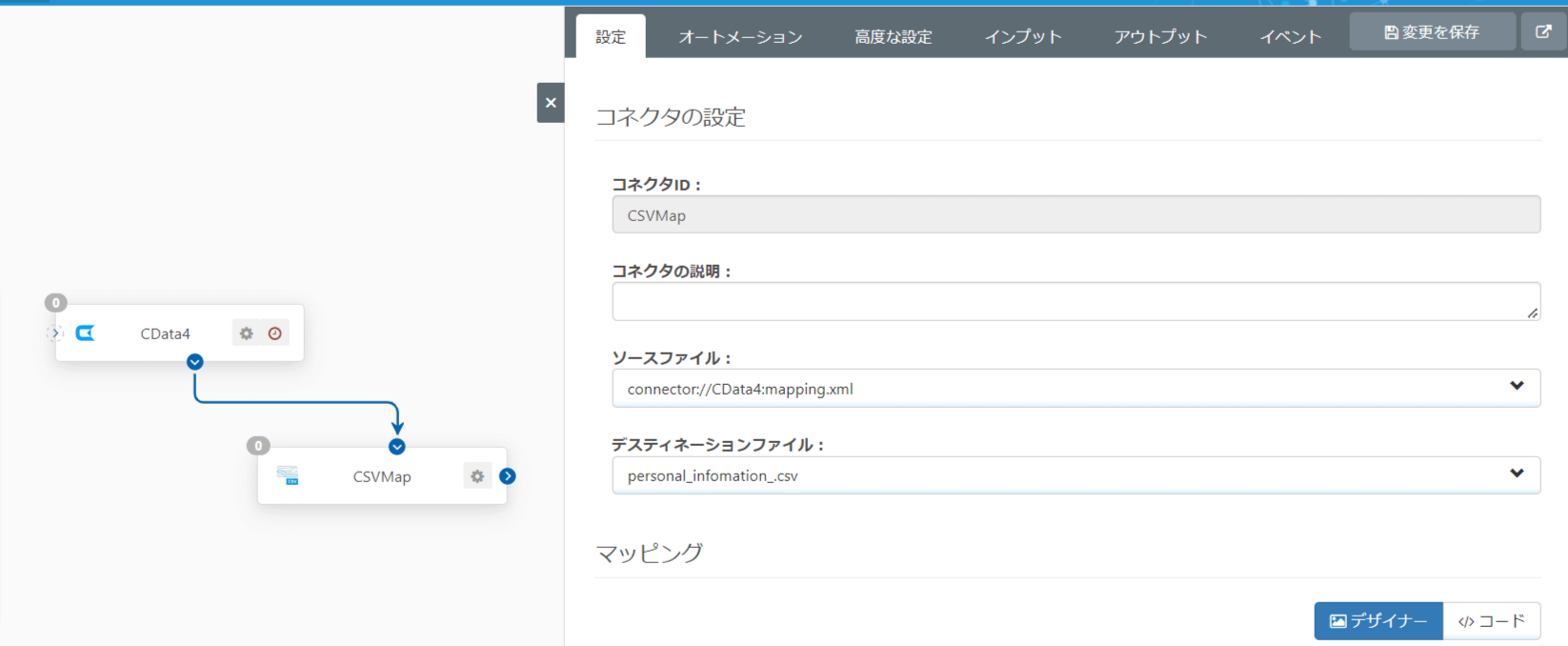Expand the デスティネーションファイル dropdown
The height and width of the screenshot is (646, 1568).
1517,474
